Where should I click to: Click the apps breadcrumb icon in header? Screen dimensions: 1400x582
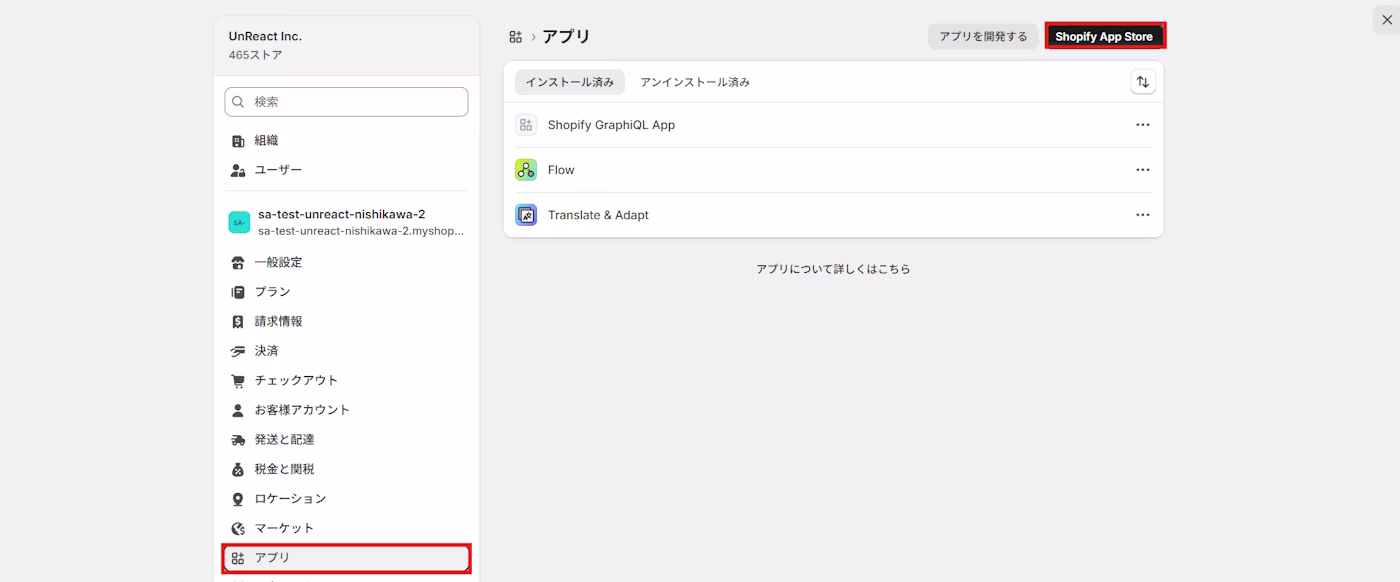516,37
